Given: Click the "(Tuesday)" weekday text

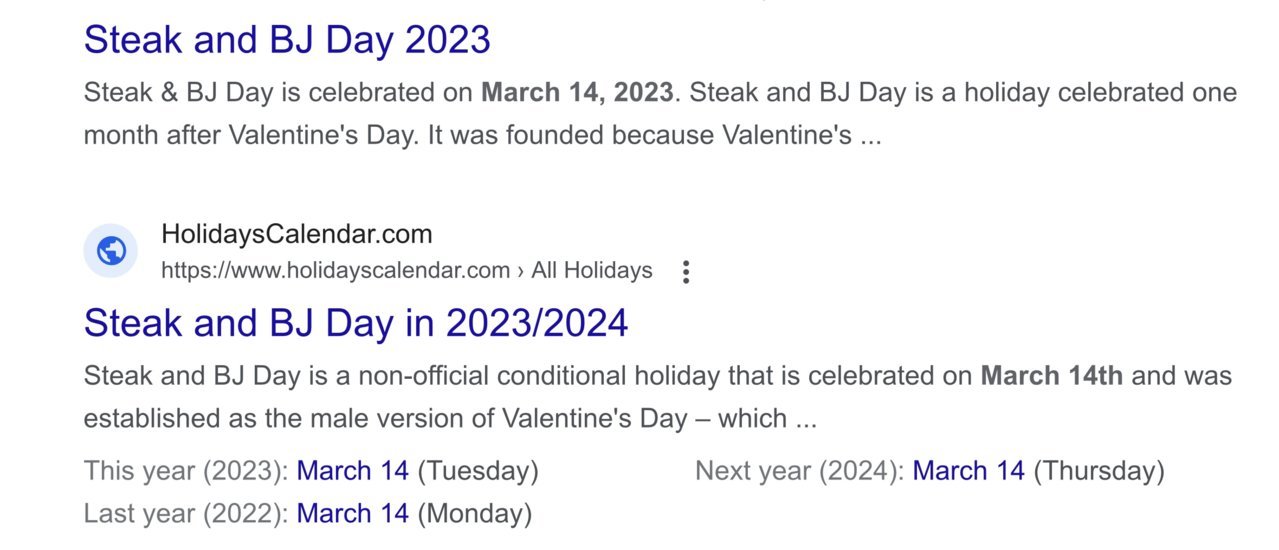Looking at the screenshot, I should pyautogui.click(x=478, y=470).
